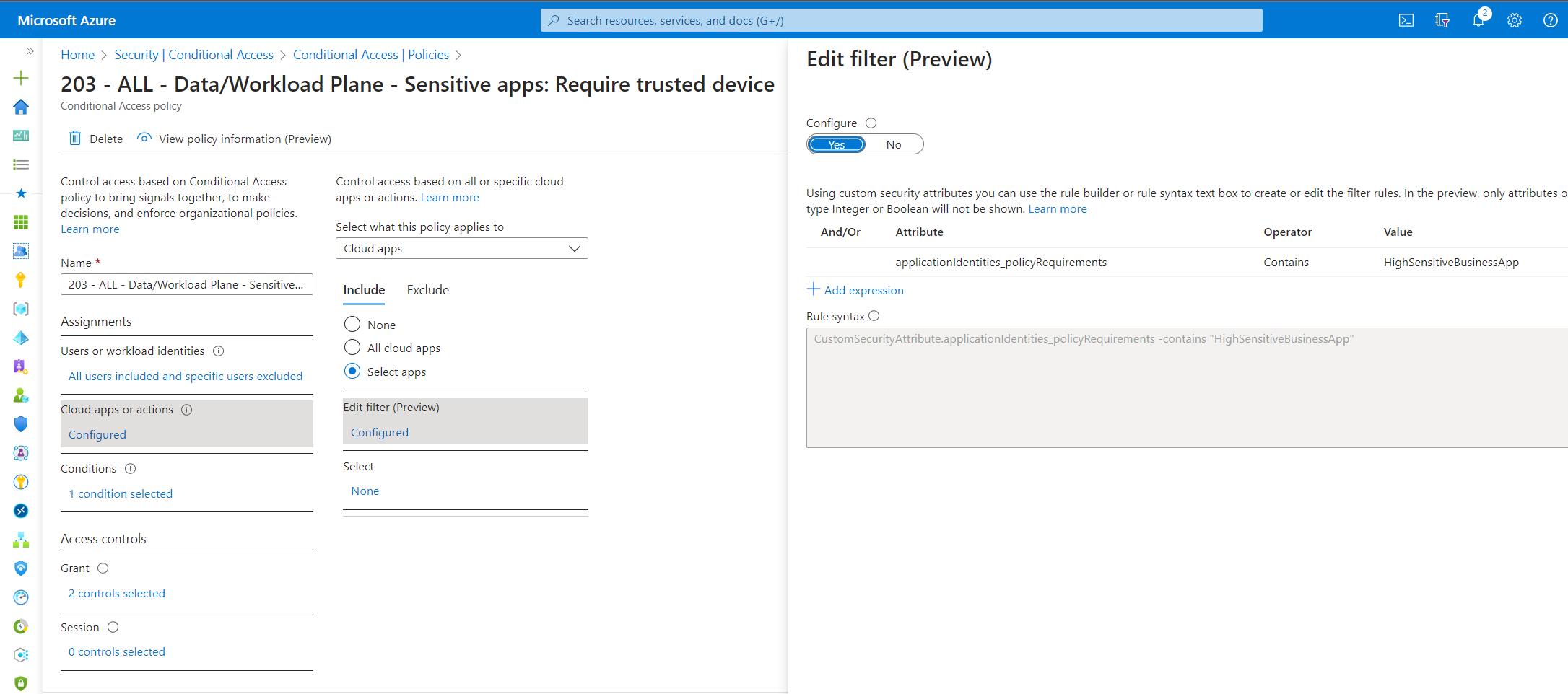Open blue shield Security icon in sidebar

point(21,424)
